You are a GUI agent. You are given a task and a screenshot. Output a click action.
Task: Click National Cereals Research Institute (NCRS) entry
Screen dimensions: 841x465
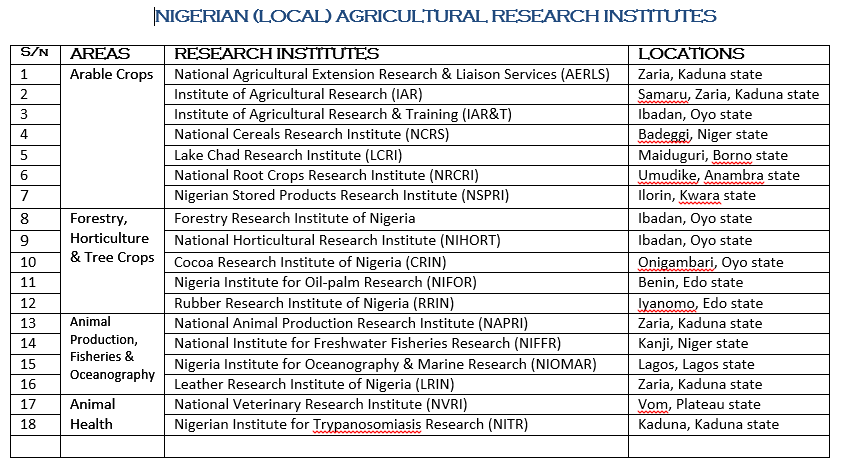(312, 135)
